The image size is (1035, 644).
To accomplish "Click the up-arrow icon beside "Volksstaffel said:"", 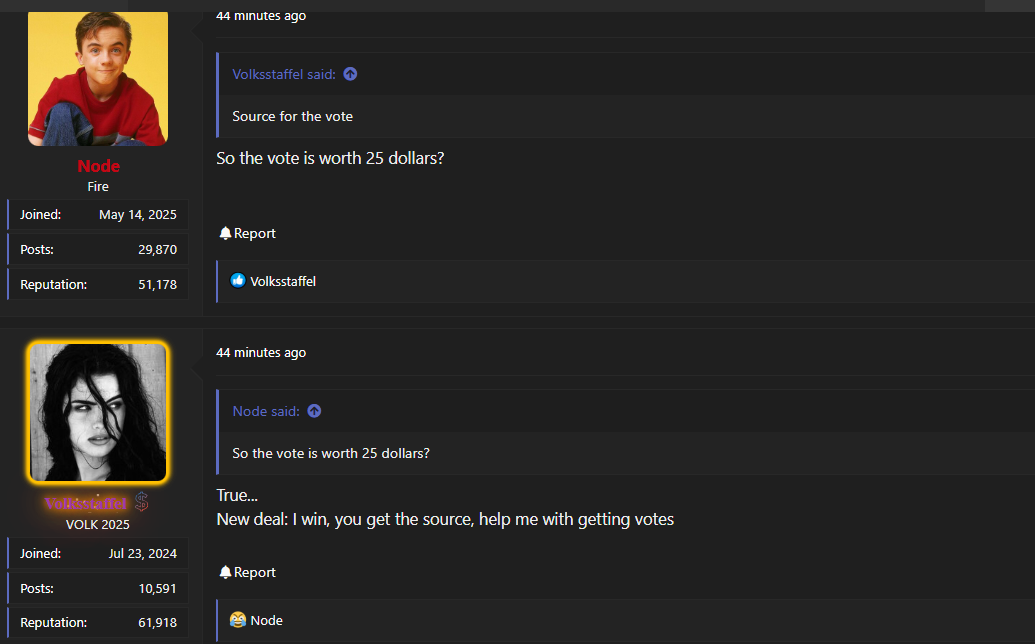I will coord(350,74).
